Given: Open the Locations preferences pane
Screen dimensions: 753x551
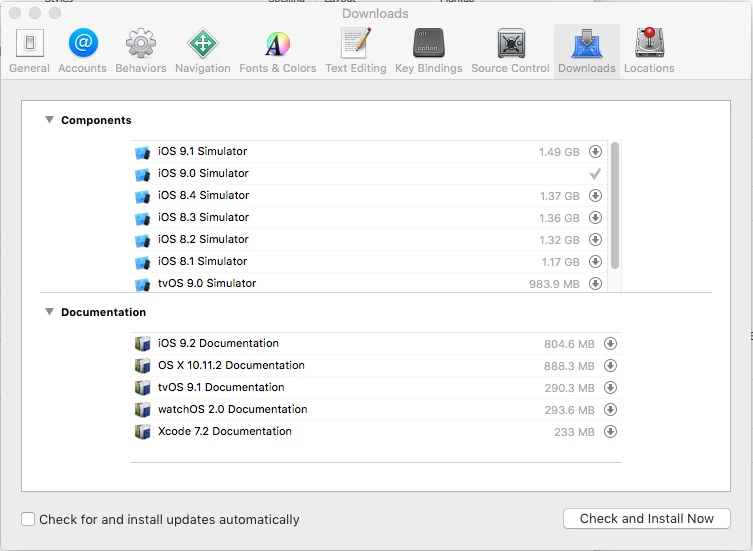Looking at the screenshot, I should 649,51.
